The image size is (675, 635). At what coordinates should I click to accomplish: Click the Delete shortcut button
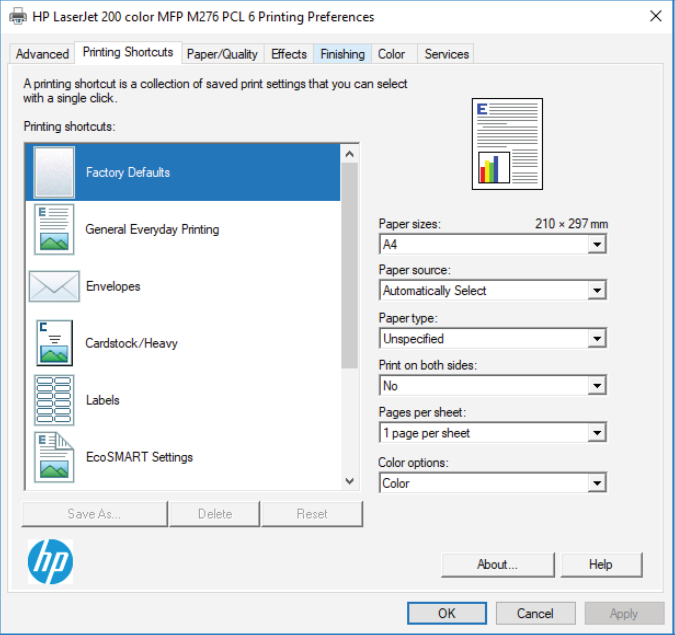coord(215,514)
